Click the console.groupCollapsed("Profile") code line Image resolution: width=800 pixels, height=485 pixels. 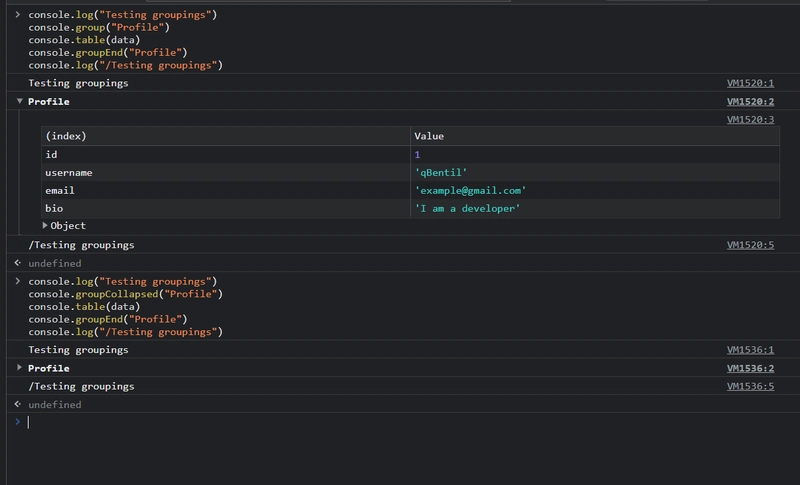click(x=126, y=294)
